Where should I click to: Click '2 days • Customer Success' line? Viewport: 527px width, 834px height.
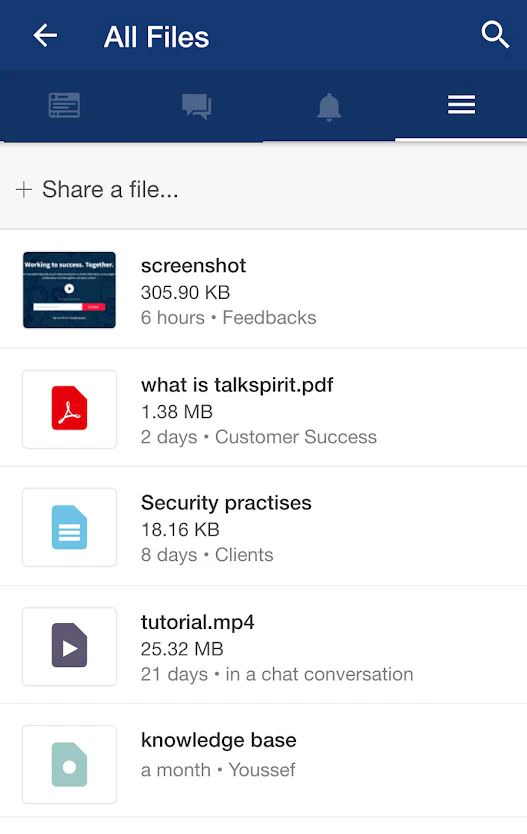[x=259, y=437]
